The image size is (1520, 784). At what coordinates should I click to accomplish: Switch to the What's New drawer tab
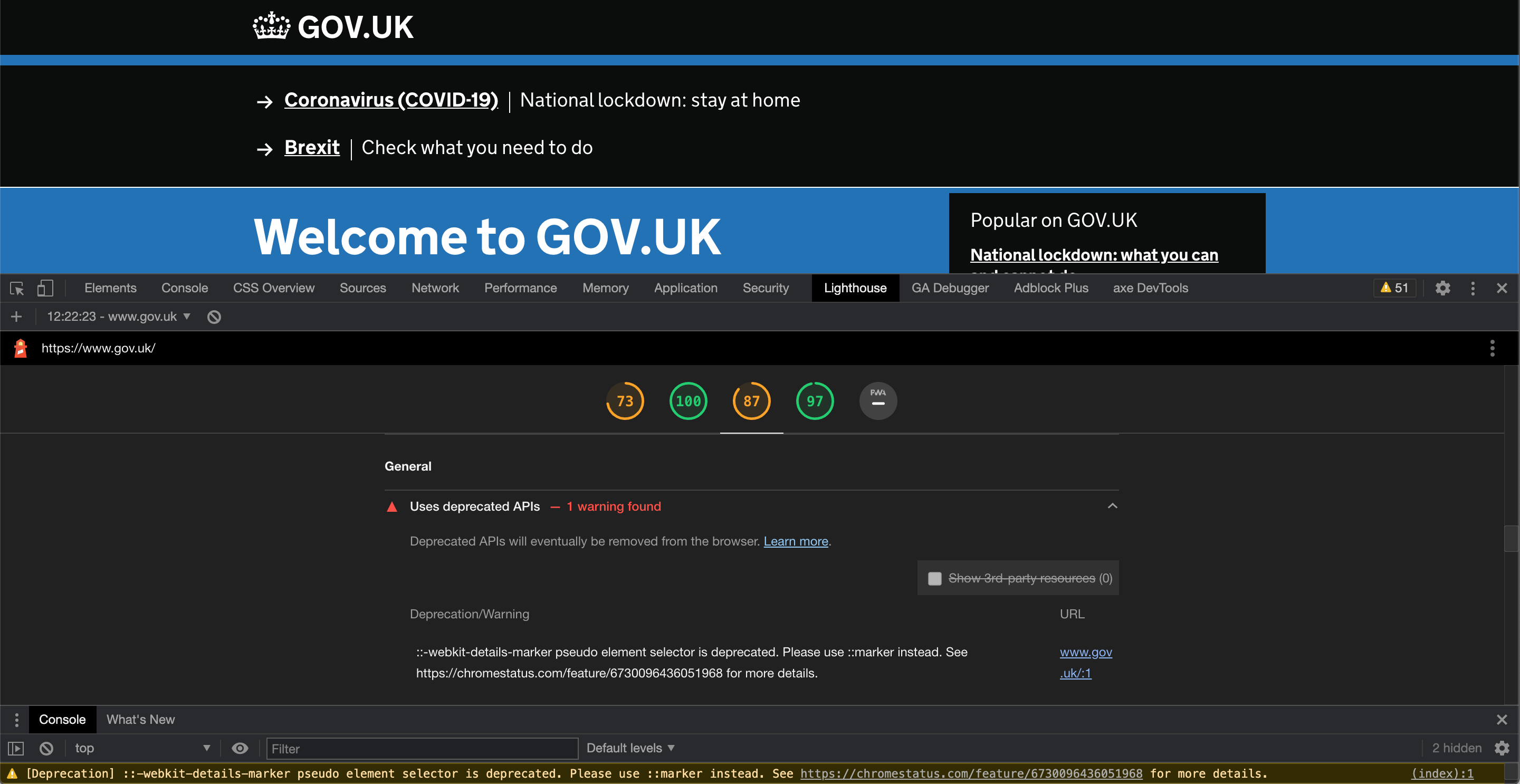pos(140,720)
